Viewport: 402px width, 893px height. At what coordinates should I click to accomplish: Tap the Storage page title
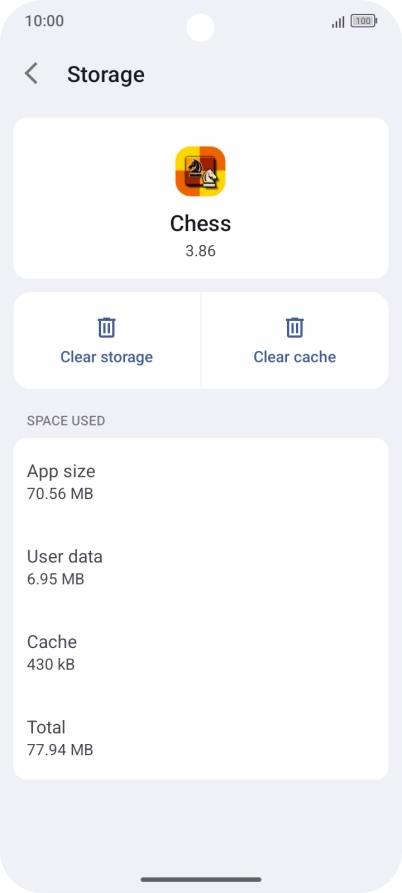pyautogui.click(x=106, y=75)
